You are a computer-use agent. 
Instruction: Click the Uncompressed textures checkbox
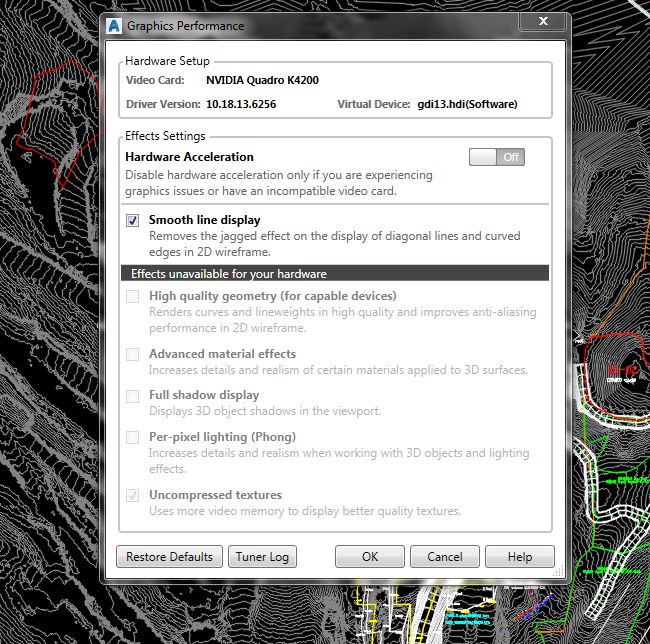(133, 495)
